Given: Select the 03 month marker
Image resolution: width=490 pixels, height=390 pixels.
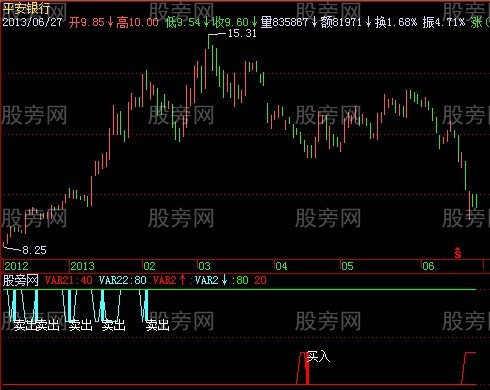Looking at the screenshot, I should 204,266.
